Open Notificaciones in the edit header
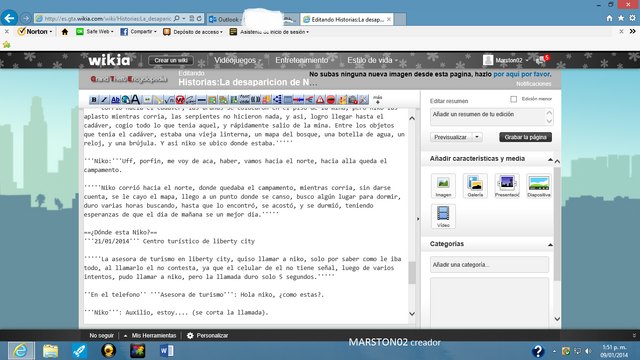This screenshot has width=640, height=360. click(533, 84)
